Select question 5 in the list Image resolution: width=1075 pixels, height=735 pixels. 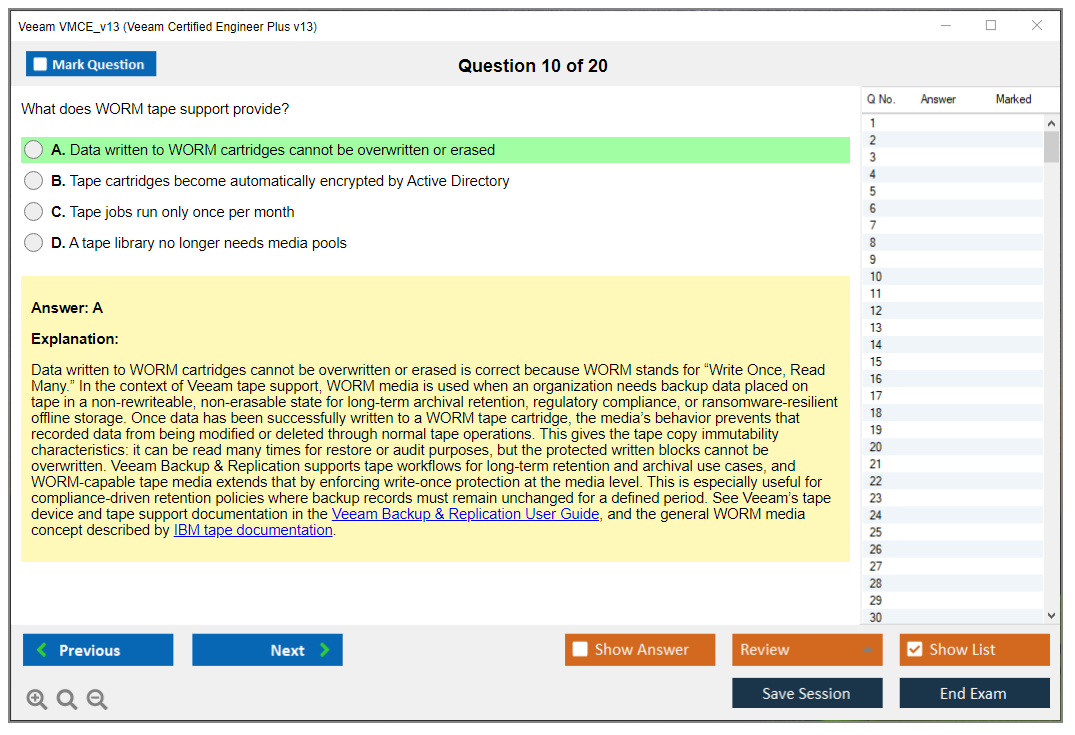[952, 191]
